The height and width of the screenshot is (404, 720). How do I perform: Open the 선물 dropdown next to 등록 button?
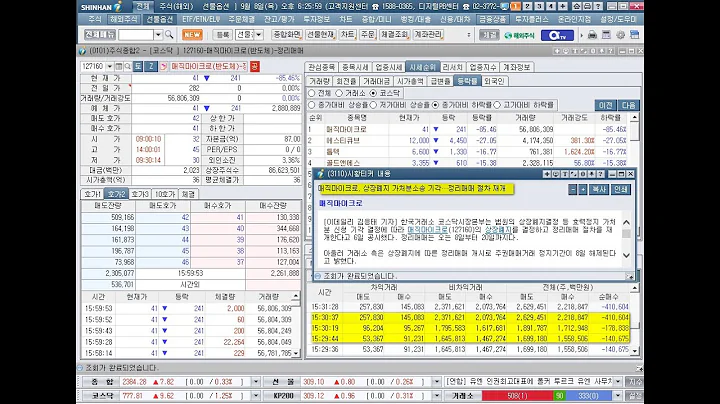(259, 35)
